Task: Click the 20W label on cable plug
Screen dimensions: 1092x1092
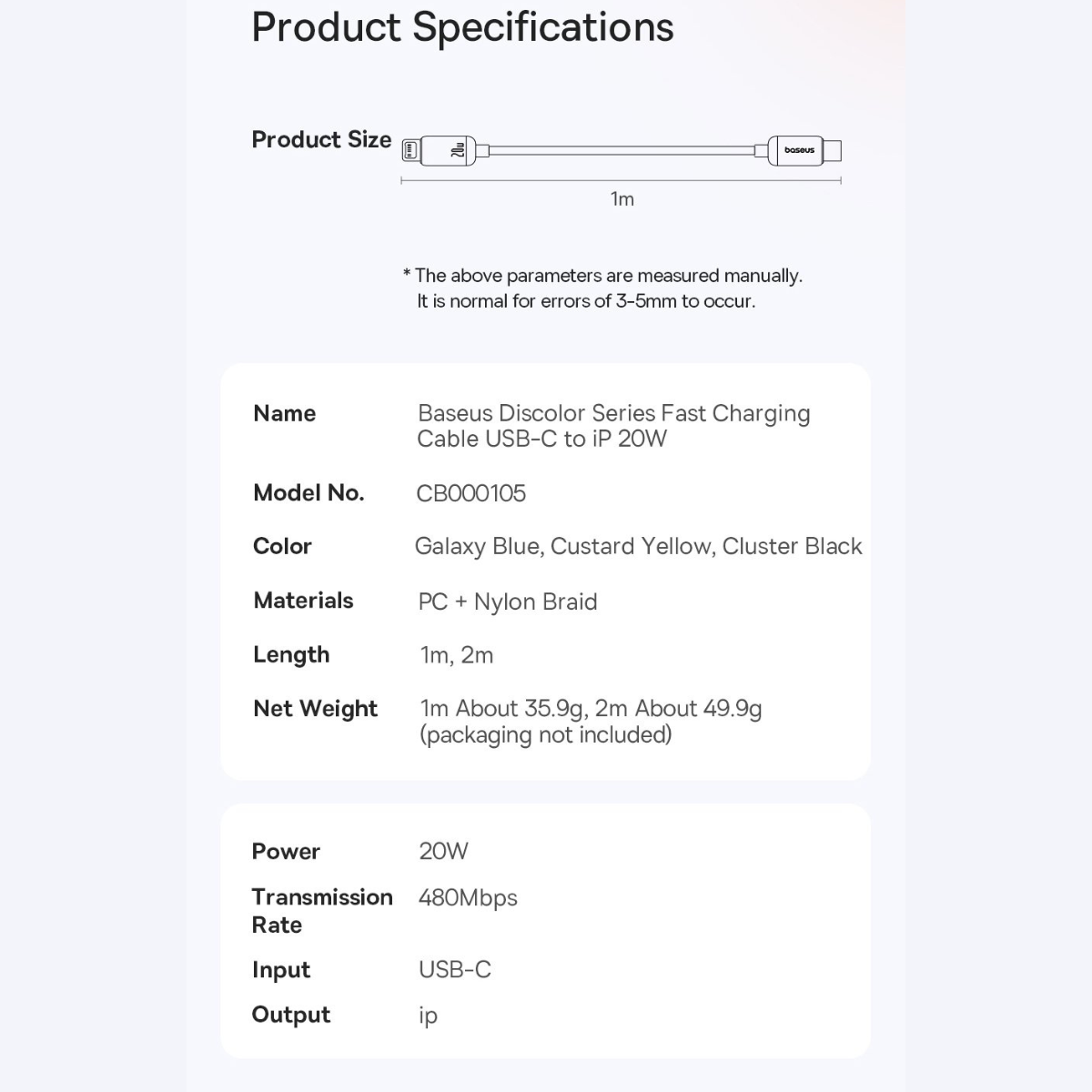Action: click(x=458, y=151)
